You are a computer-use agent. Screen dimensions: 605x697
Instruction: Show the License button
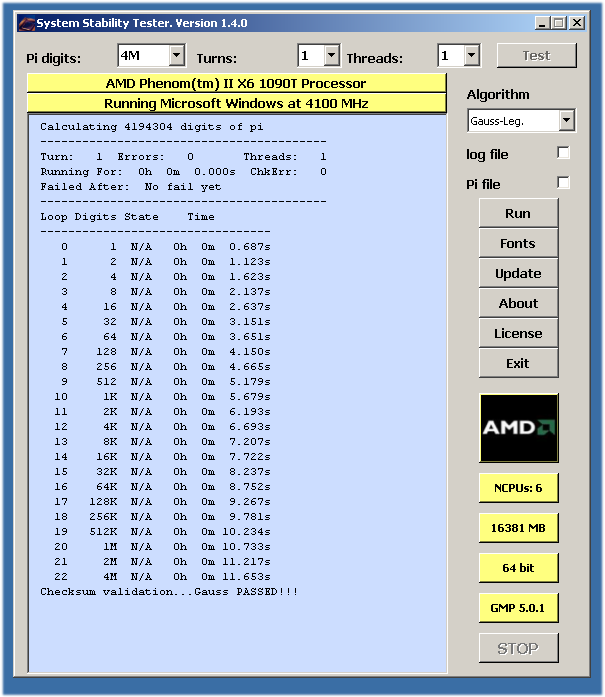[x=518, y=333]
